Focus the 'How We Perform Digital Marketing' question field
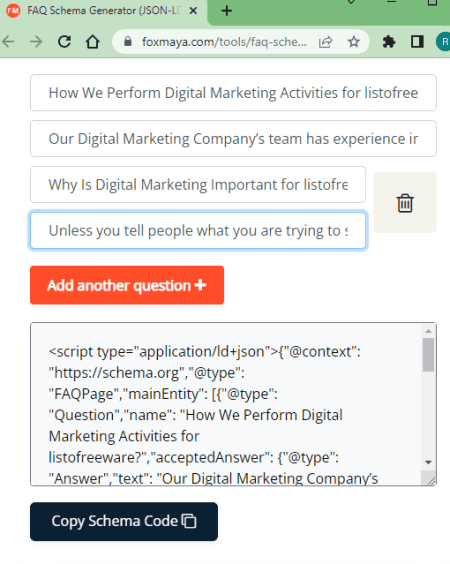Image resolution: width=450 pixels, height=564 pixels. point(233,93)
